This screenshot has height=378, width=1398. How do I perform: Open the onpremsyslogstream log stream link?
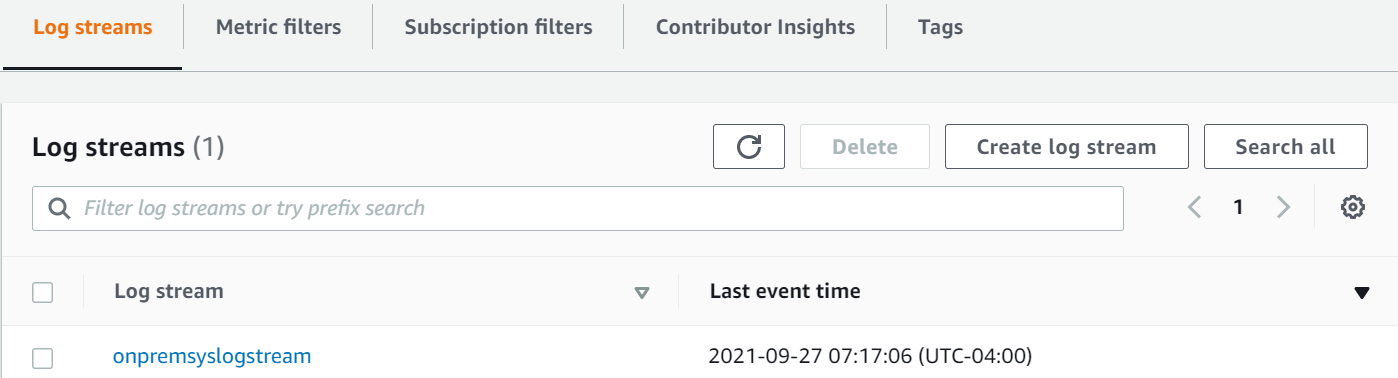click(x=212, y=355)
